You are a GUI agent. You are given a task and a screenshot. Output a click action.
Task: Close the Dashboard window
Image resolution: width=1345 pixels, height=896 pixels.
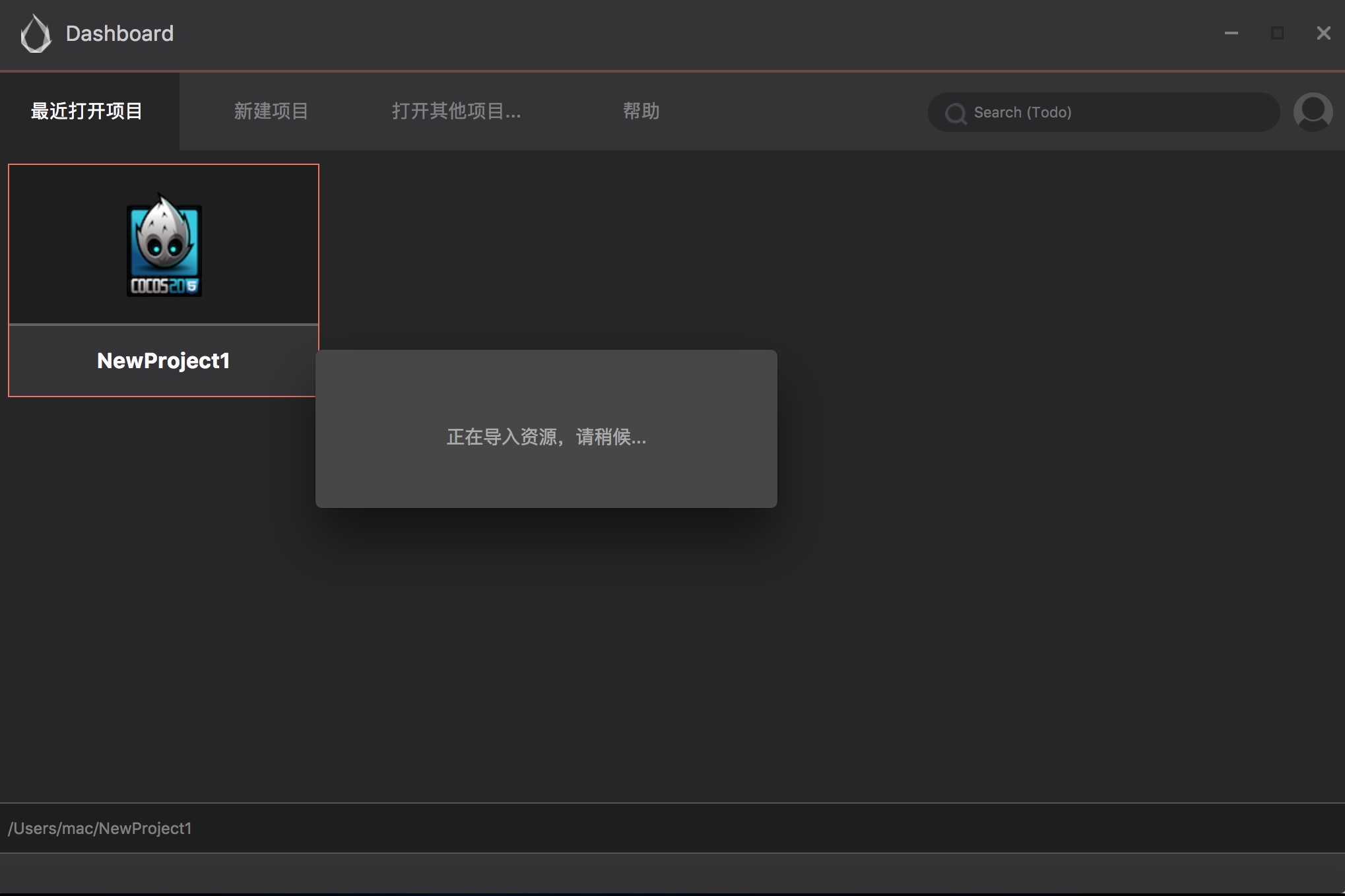click(x=1323, y=33)
